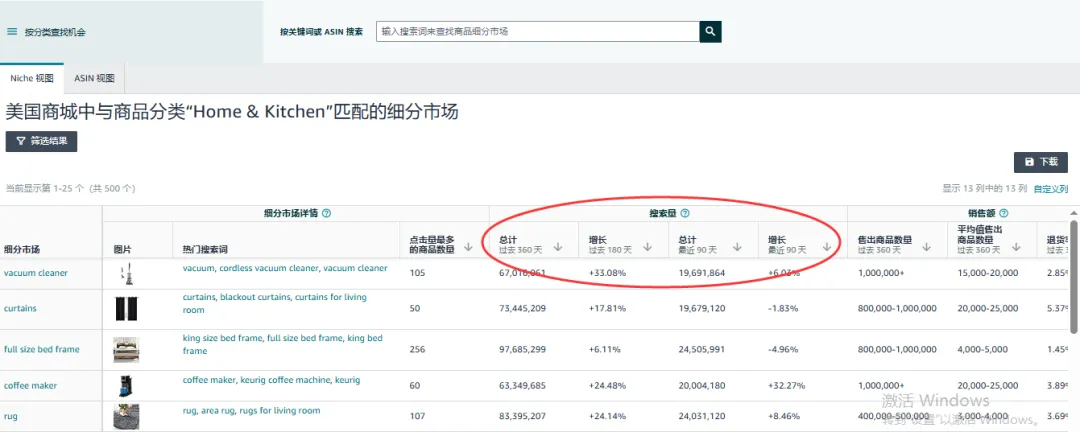This screenshot has width=1080, height=432.
Task: Sort by 增长 最近90天 arrow
Action: [827, 246]
